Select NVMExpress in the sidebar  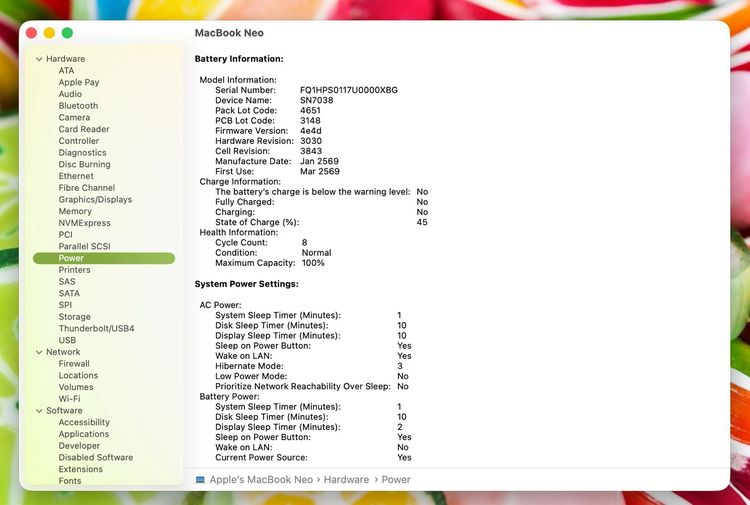[85, 223]
